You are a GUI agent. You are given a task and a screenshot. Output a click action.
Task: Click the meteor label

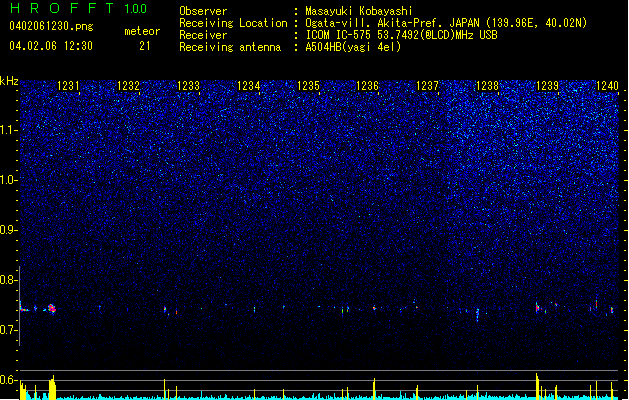pos(142,31)
